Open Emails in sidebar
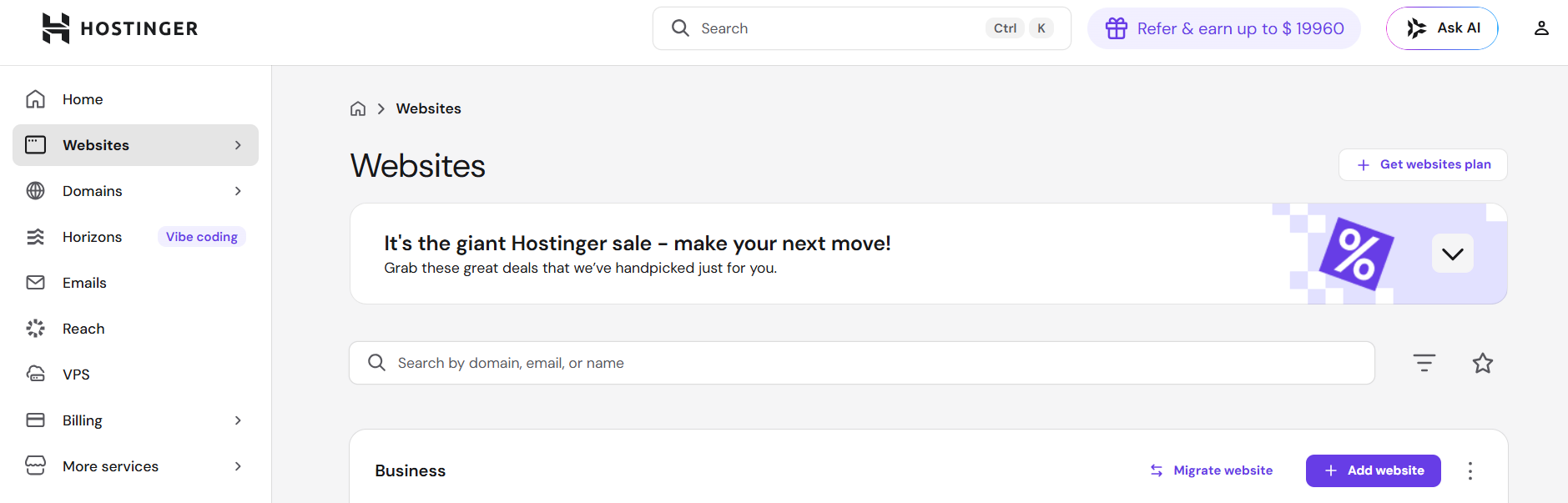Image resolution: width=1568 pixels, height=503 pixels. 84,283
